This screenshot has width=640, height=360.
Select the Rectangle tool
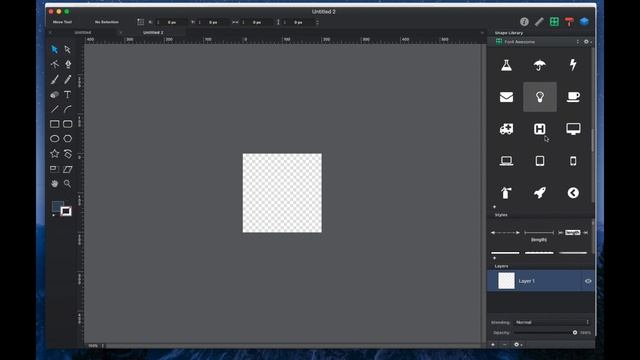pos(54,124)
